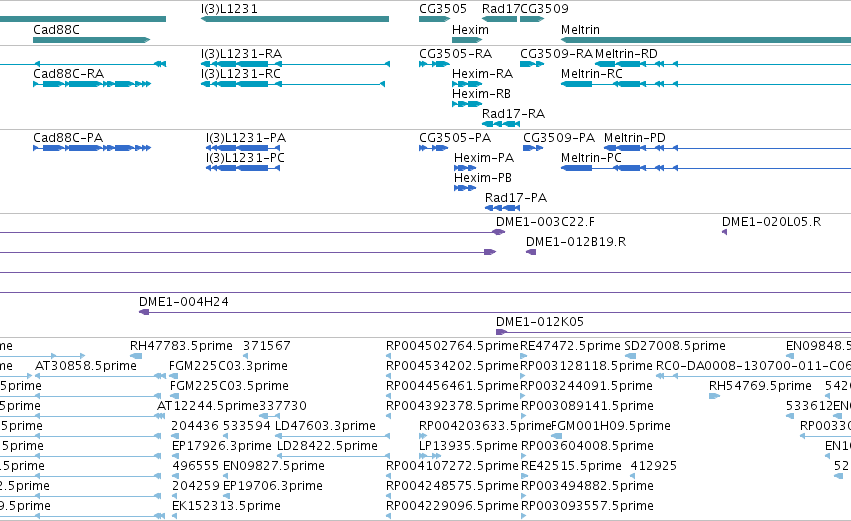
Task: Select the Hexim-RA transcript label
Action: tap(482, 74)
